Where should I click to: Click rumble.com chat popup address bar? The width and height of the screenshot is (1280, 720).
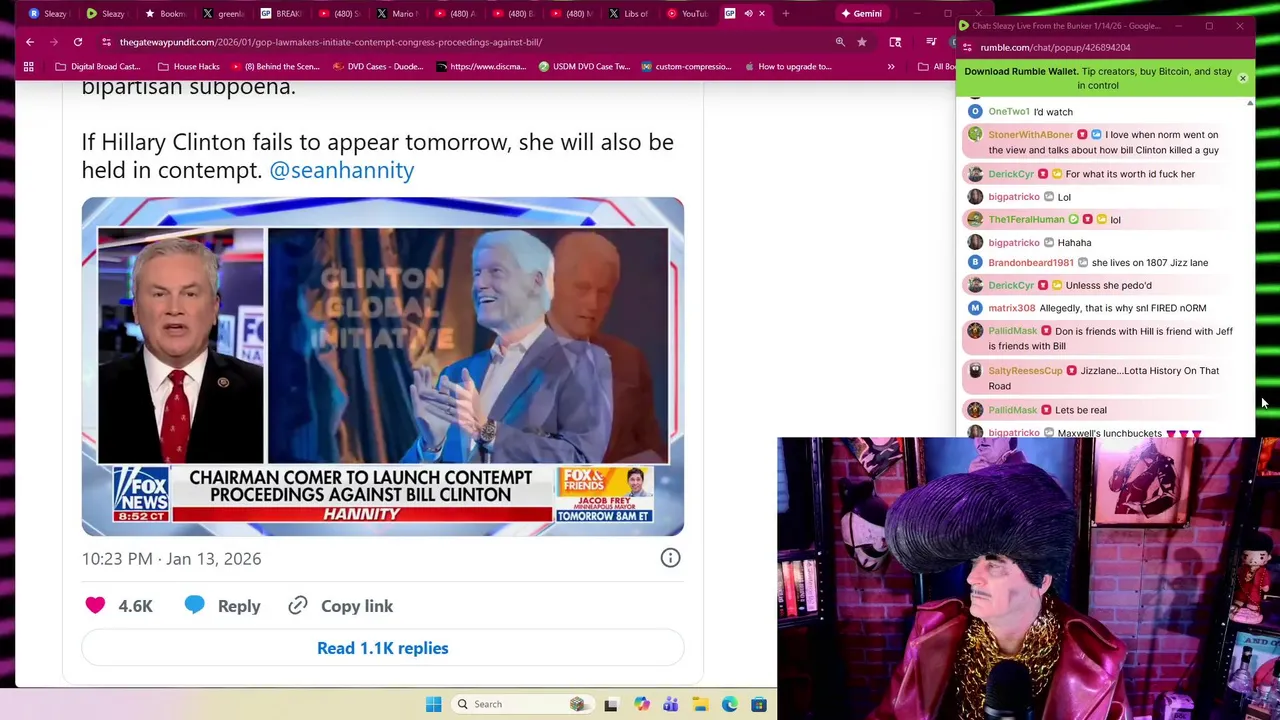click(x=1055, y=47)
